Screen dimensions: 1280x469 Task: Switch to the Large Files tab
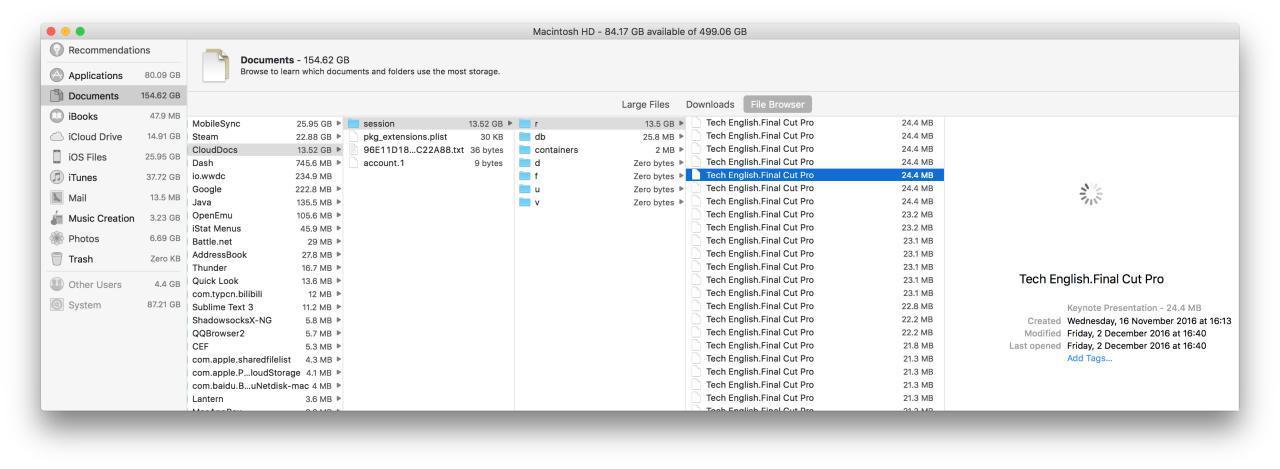click(645, 104)
